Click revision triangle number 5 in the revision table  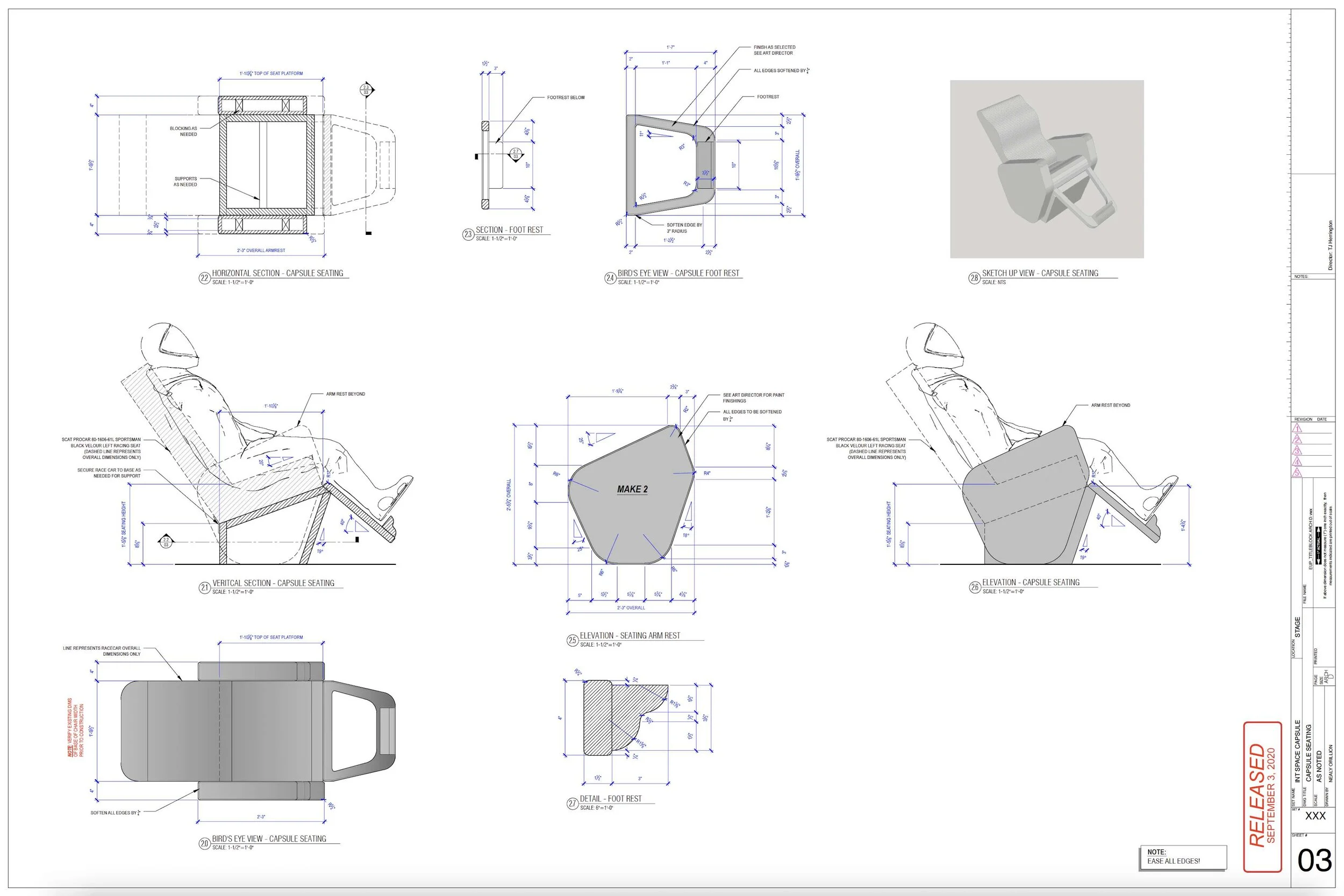coord(1297,472)
